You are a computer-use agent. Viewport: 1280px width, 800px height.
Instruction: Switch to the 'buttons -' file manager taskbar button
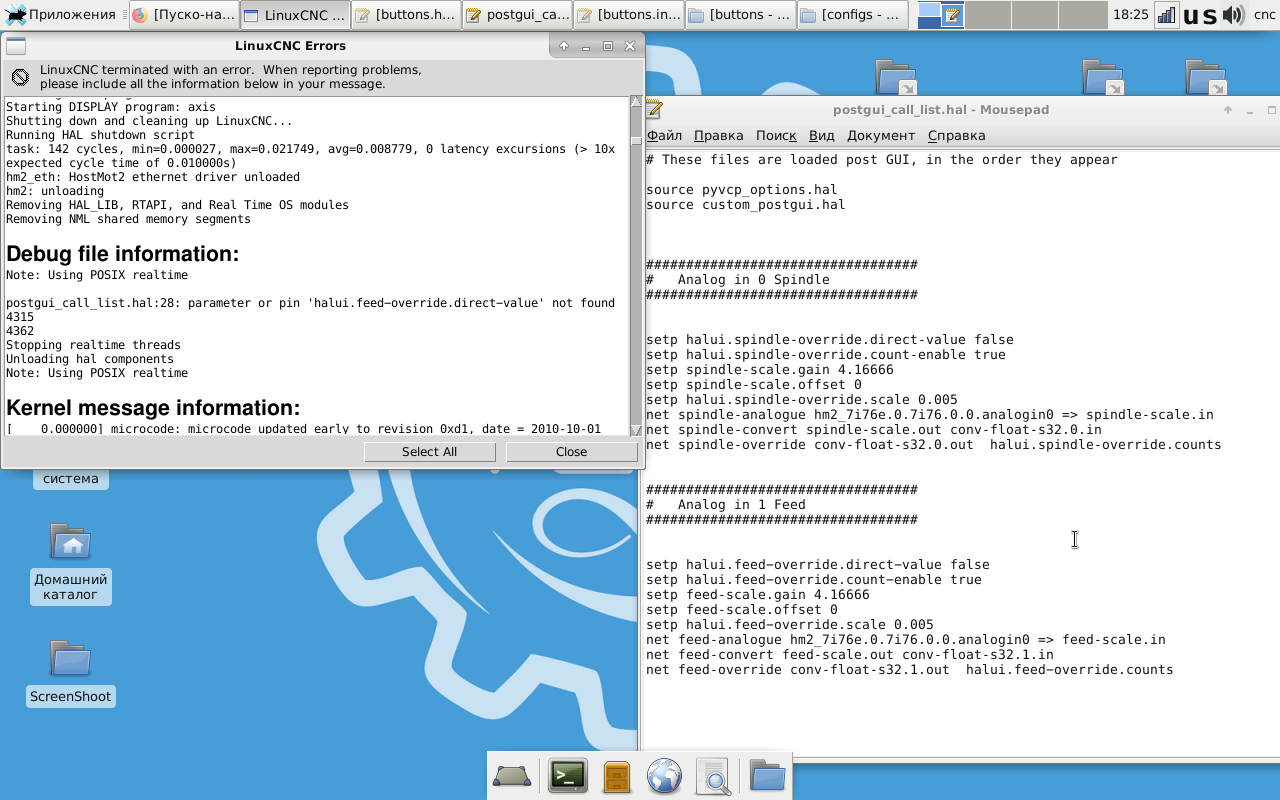point(741,15)
